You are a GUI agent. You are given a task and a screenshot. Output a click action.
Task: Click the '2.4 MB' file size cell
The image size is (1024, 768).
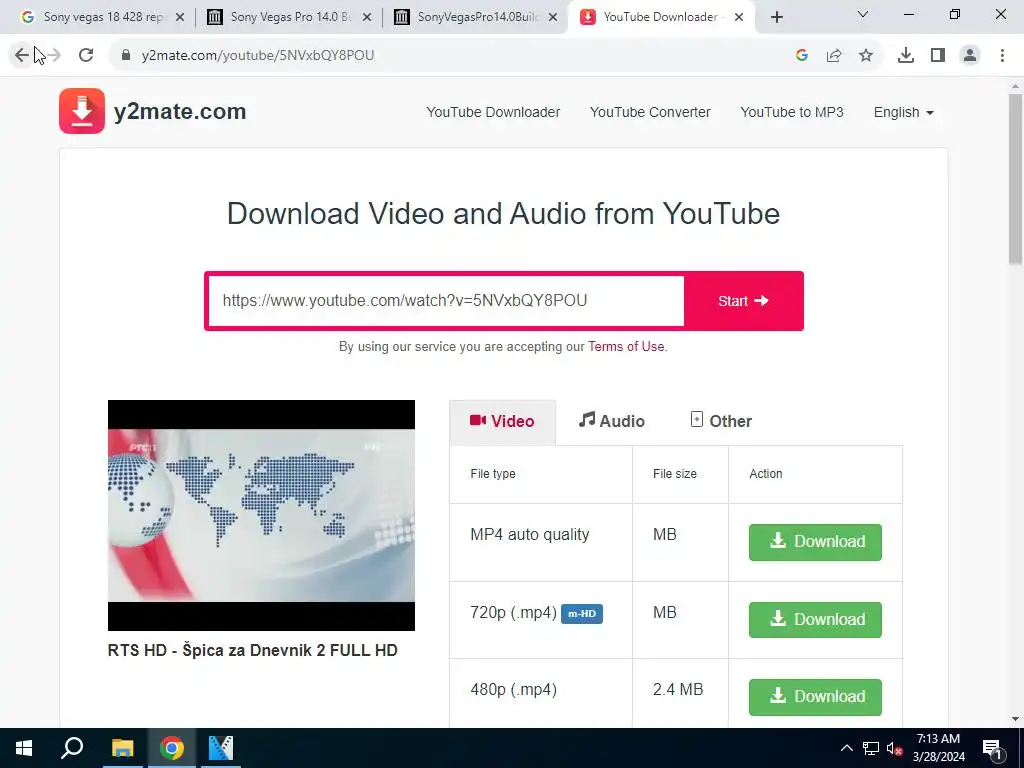coord(678,690)
